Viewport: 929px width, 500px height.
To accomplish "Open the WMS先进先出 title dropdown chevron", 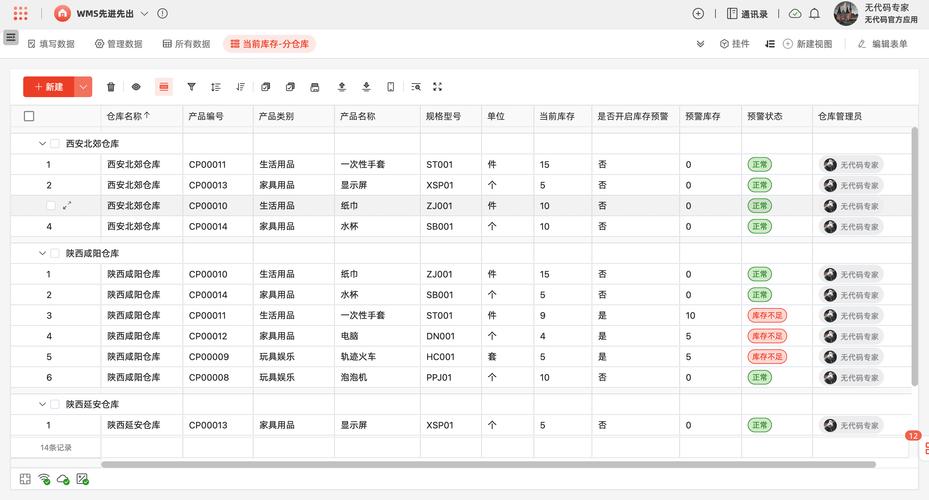I will tap(144, 13).
